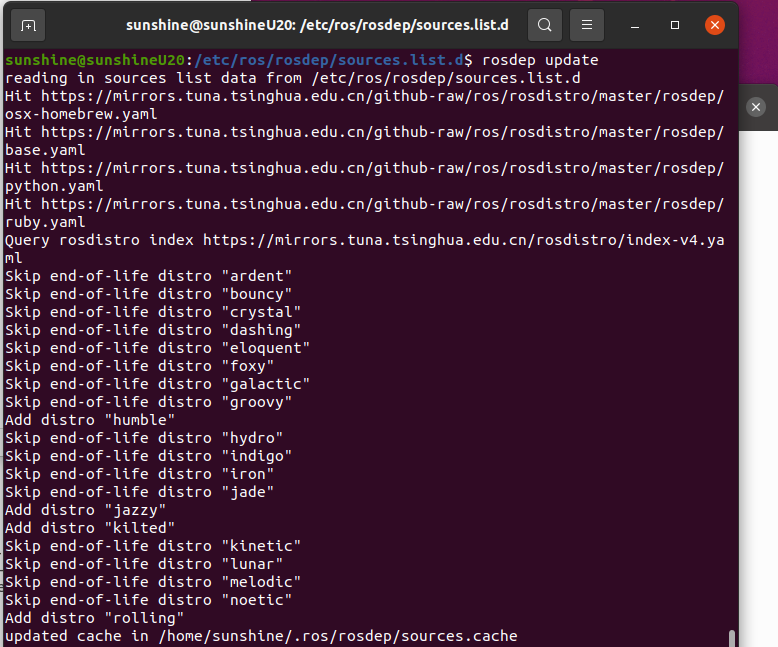Click the osx-homebrew.yaml line
The image size is (778, 647).
click(x=81, y=114)
